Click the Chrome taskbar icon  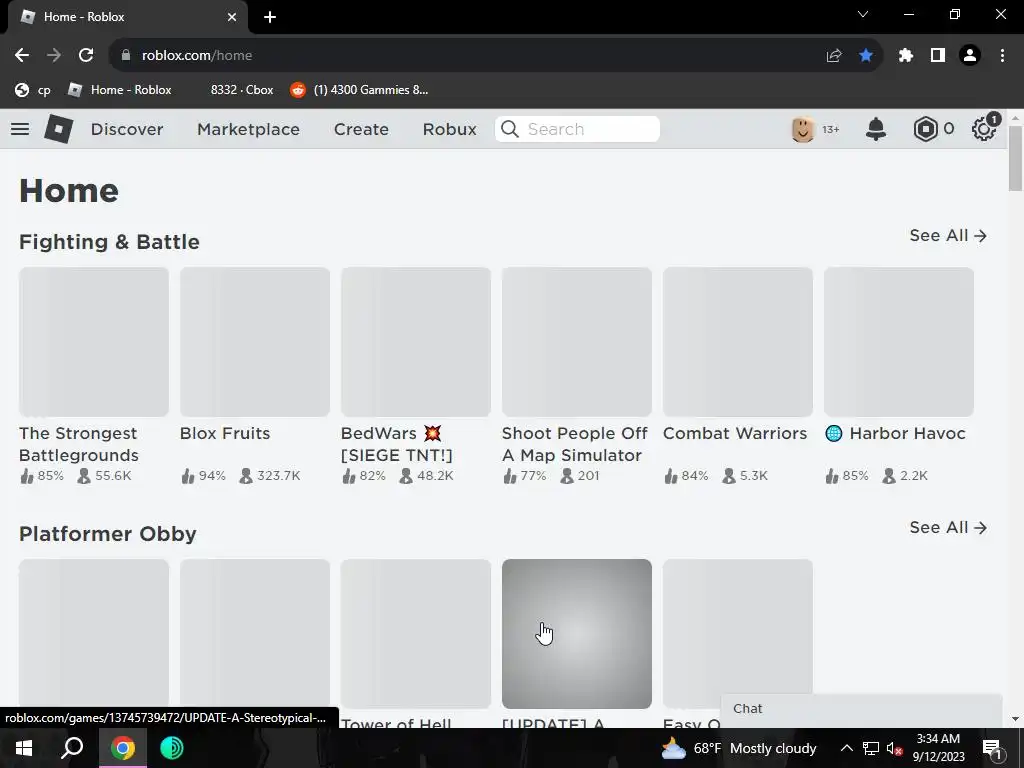pos(122,748)
